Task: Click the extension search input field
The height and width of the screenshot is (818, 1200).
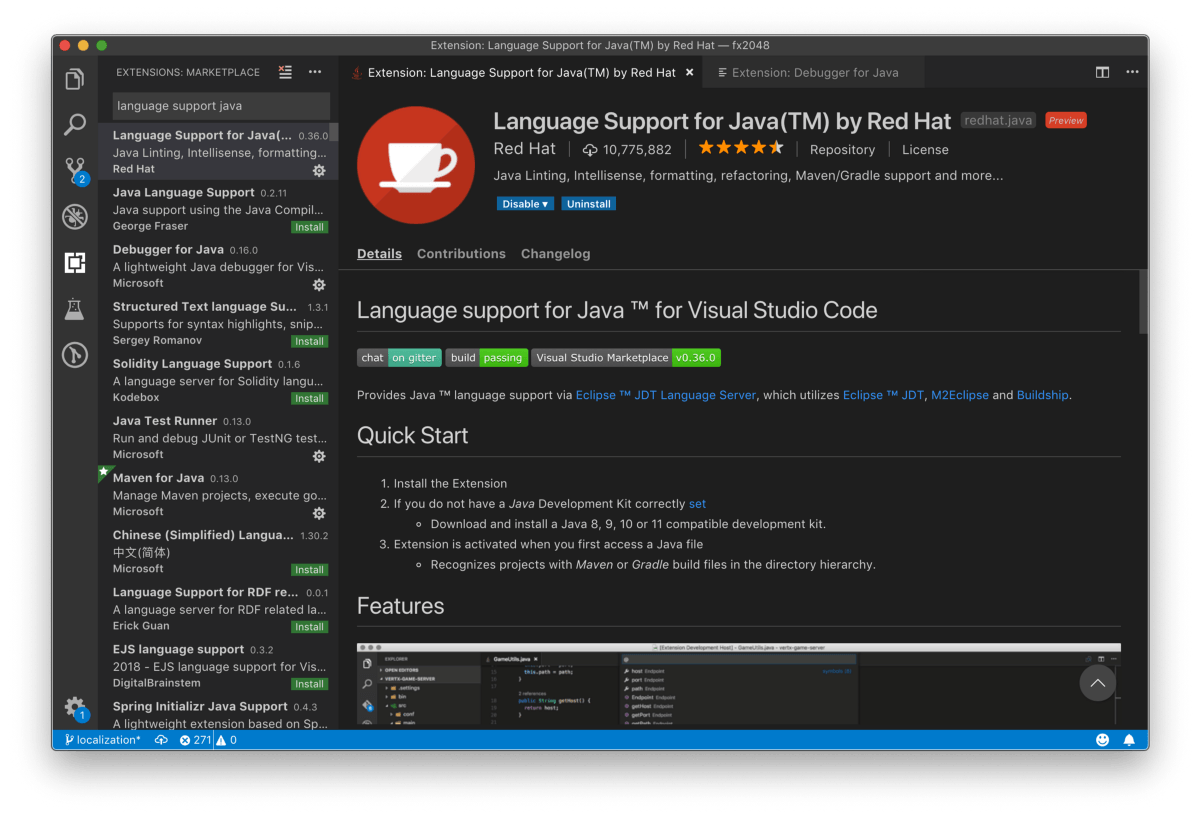Action: [220, 105]
